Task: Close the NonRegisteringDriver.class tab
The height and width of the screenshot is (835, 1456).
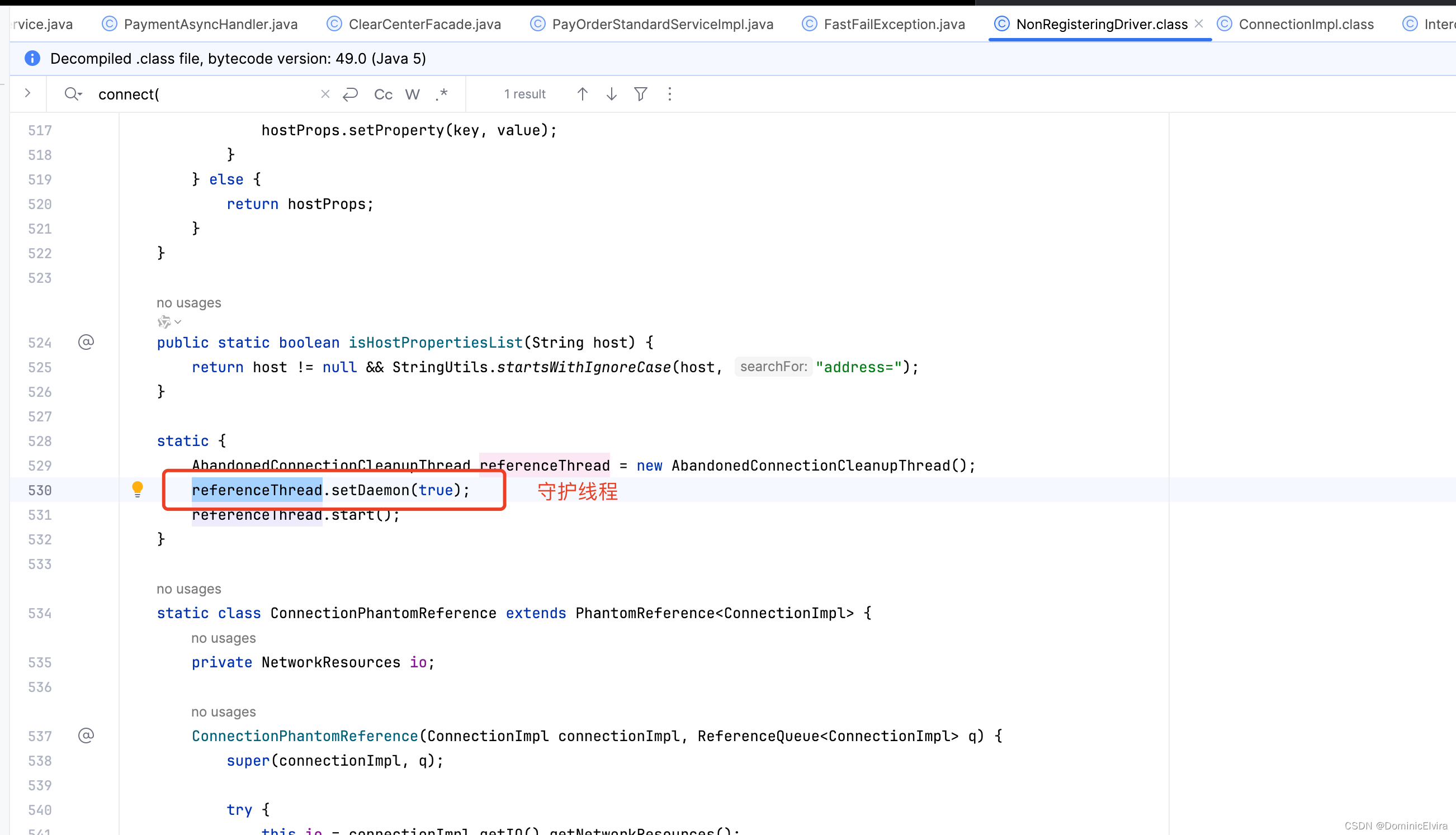Action: click(1198, 23)
